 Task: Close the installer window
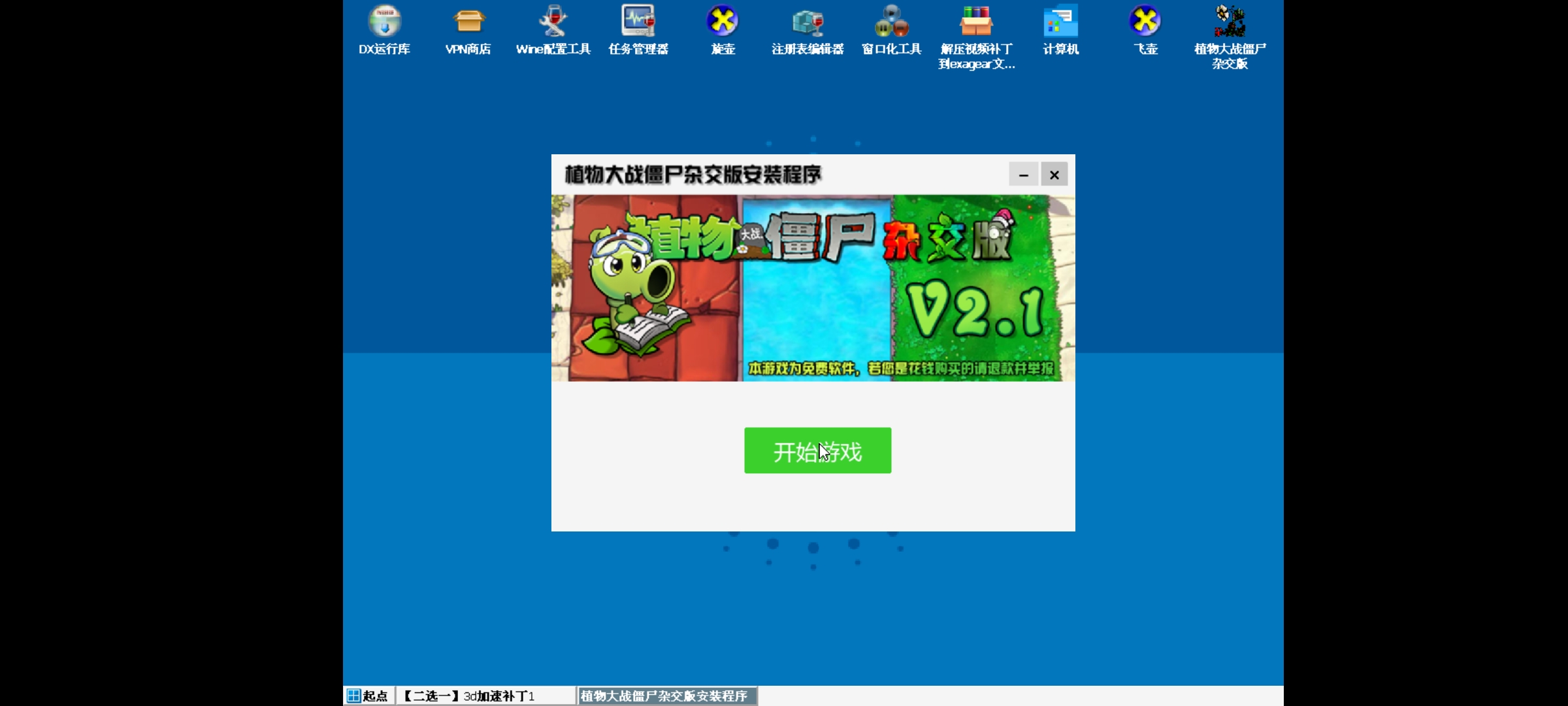(1054, 175)
